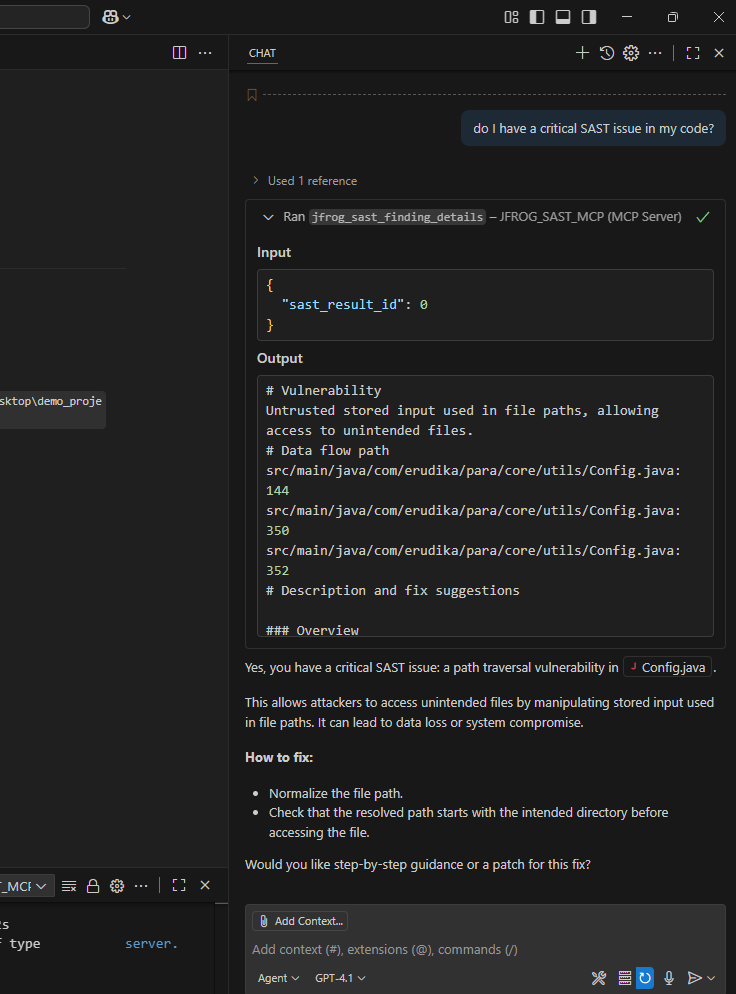This screenshot has height=994, width=736.
Task: Toggle primary side bar visibility
Action: pyautogui.click(x=537, y=17)
